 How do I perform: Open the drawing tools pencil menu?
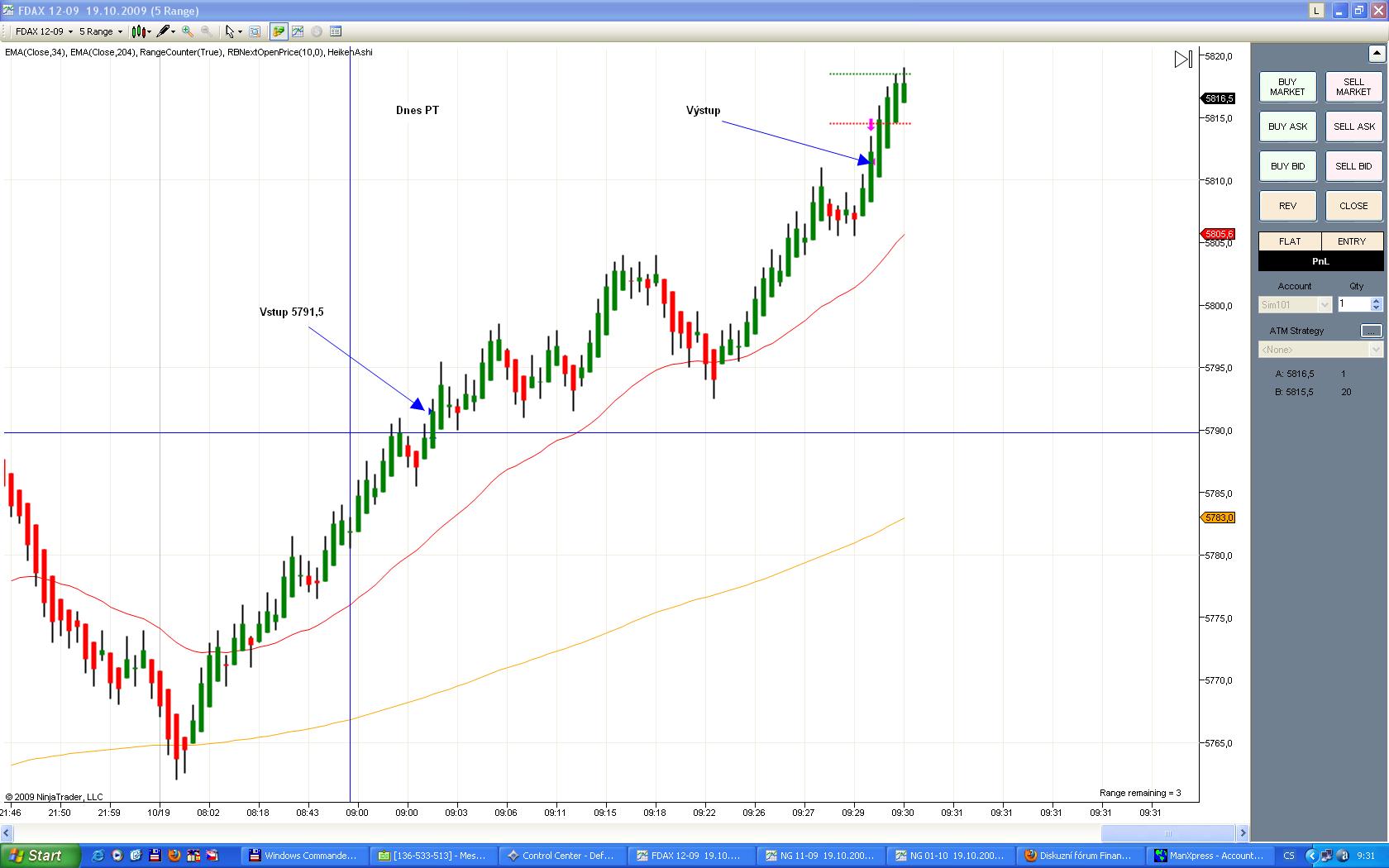[x=166, y=31]
